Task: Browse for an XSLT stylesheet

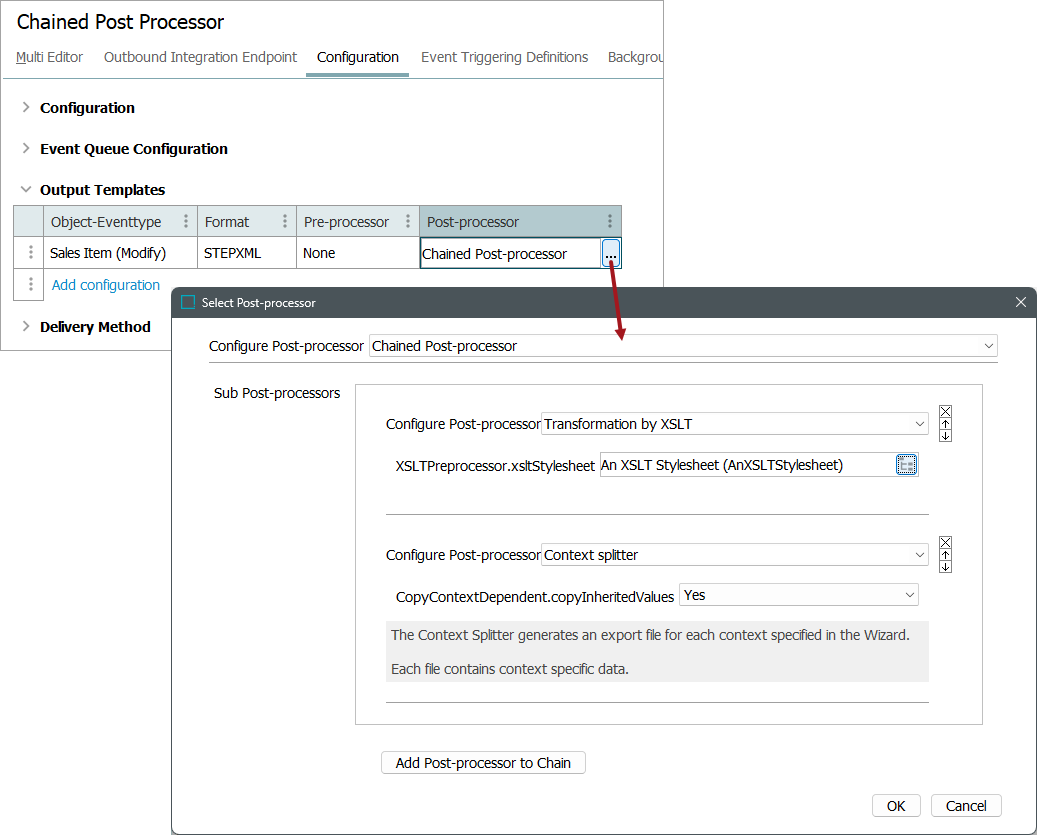Action: coord(906,464)
